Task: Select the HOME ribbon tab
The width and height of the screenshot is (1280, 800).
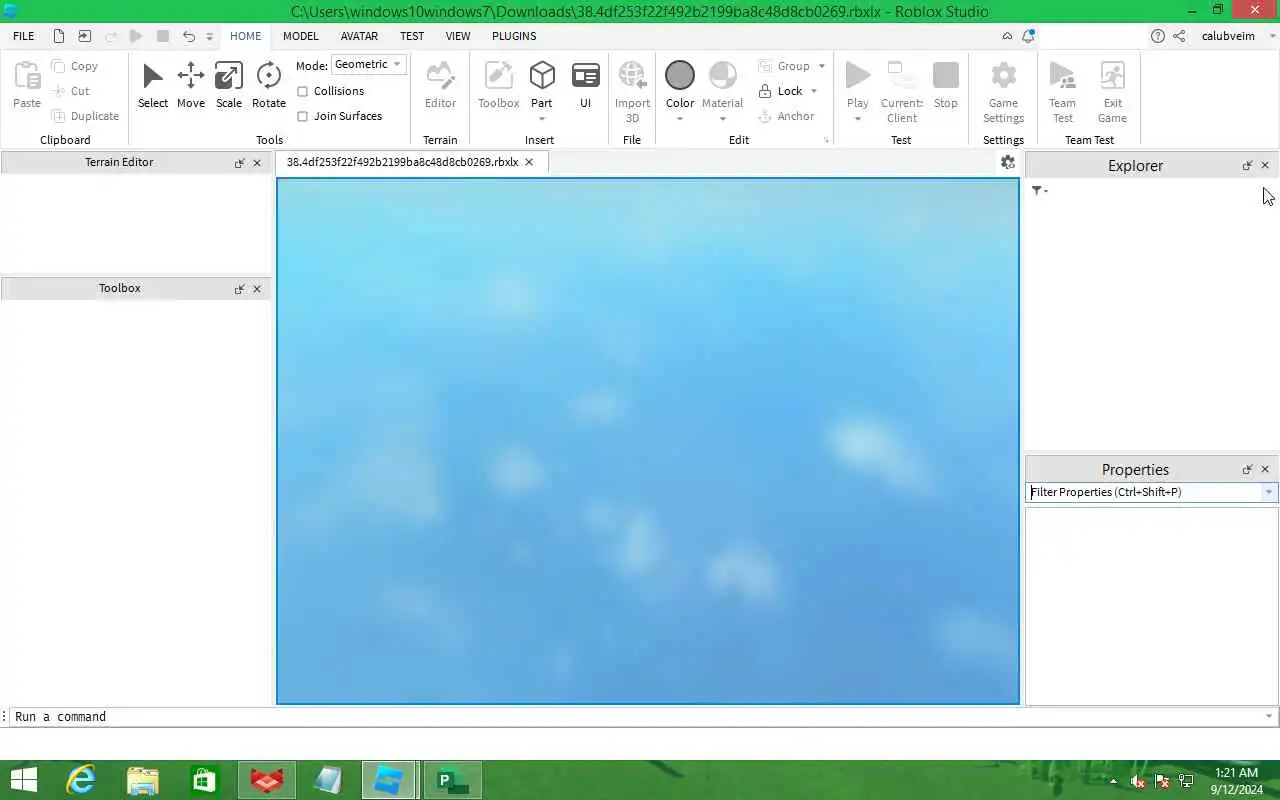Action: (245, 36)
